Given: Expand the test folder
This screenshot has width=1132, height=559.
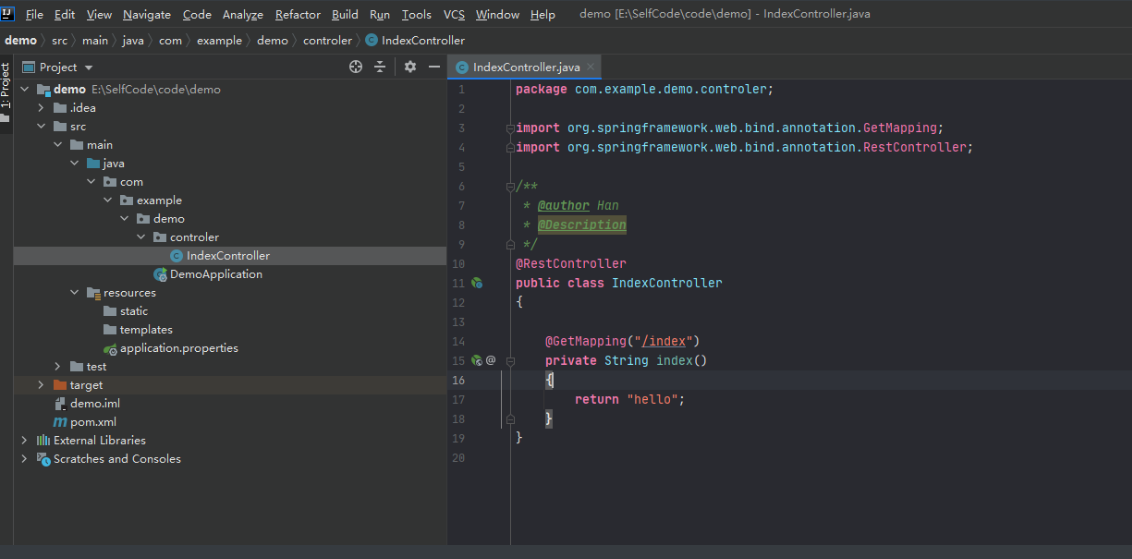Looking at the screenshot, I should pos(58,367).
